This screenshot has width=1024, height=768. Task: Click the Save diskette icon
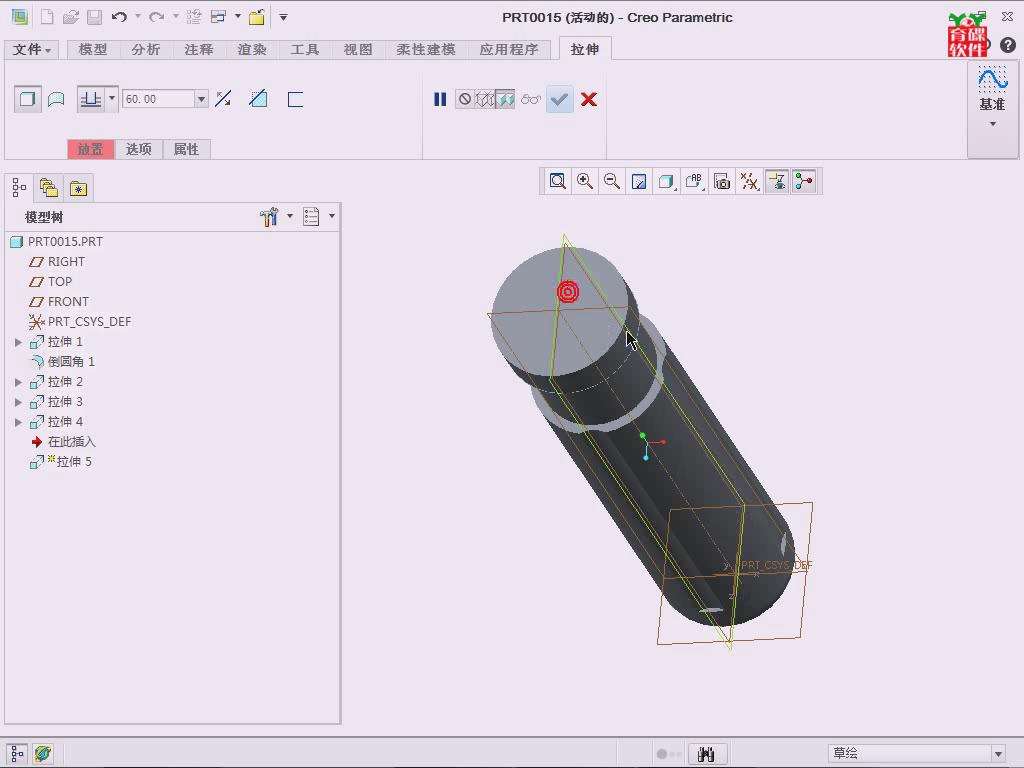[x=95, y=17]
